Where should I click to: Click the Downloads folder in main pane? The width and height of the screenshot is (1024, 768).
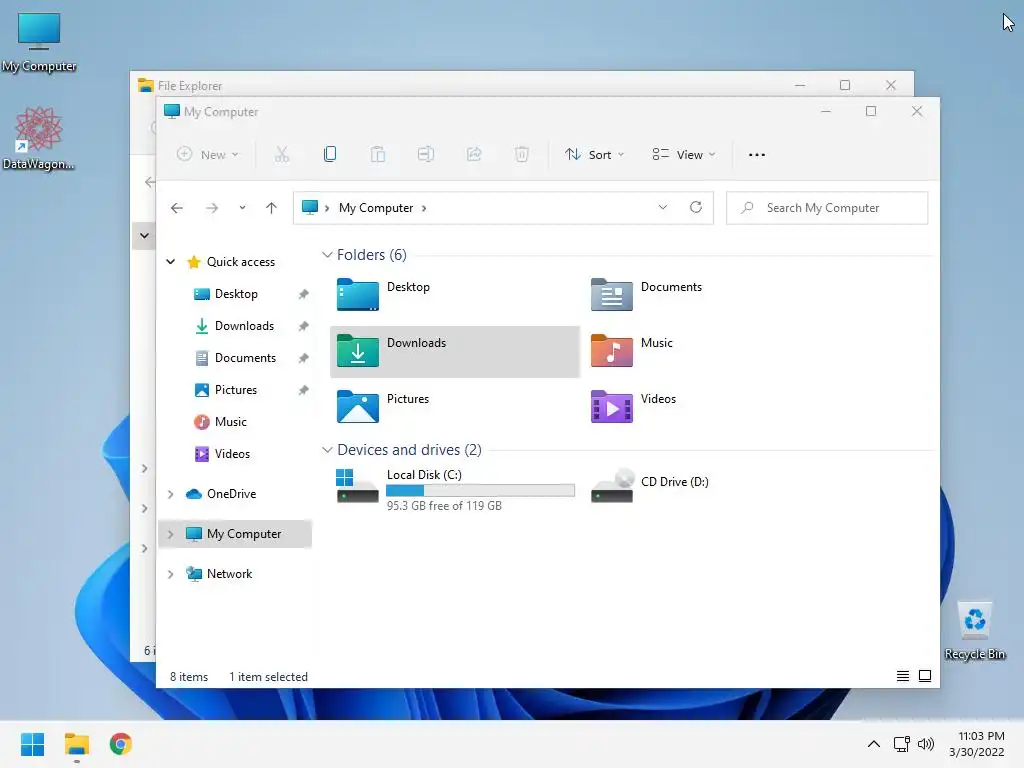[x=455, y=351]
